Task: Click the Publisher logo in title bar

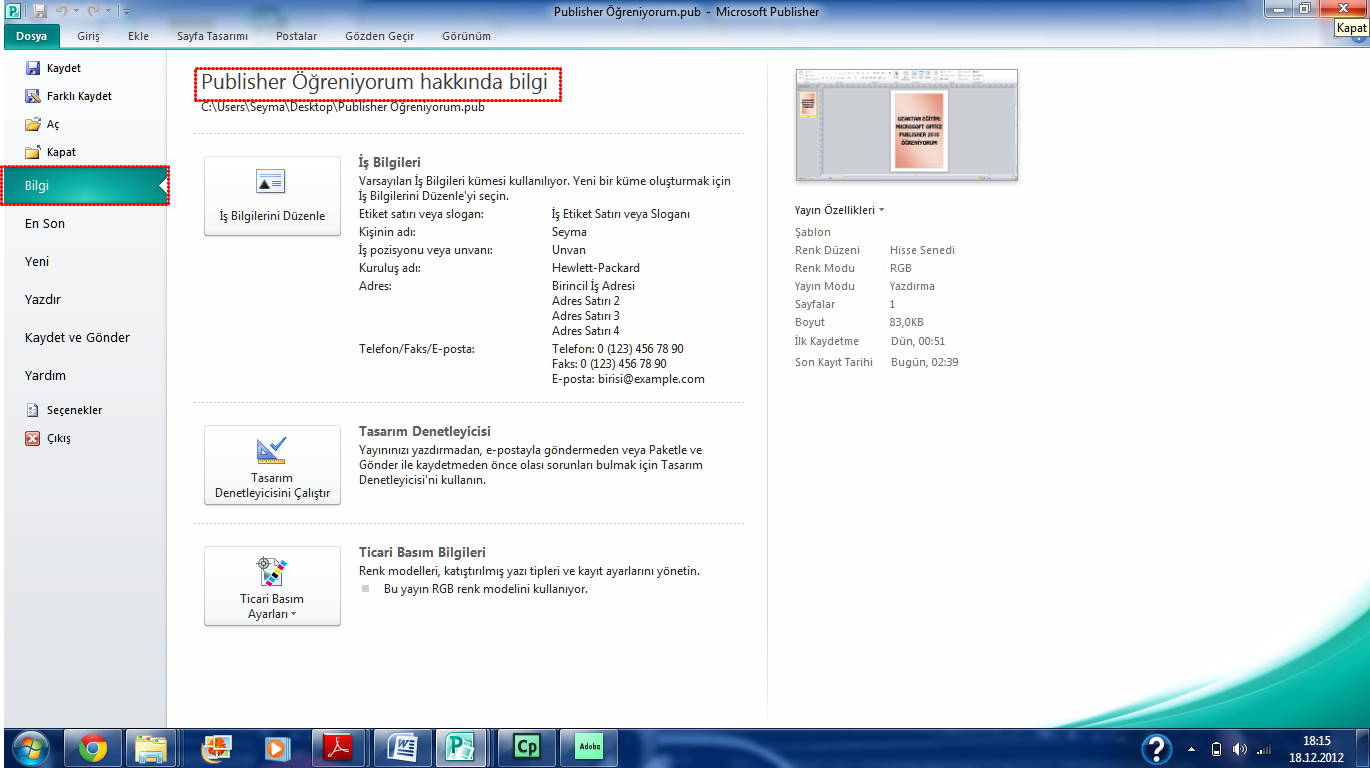Action: [x=14, y=11]
